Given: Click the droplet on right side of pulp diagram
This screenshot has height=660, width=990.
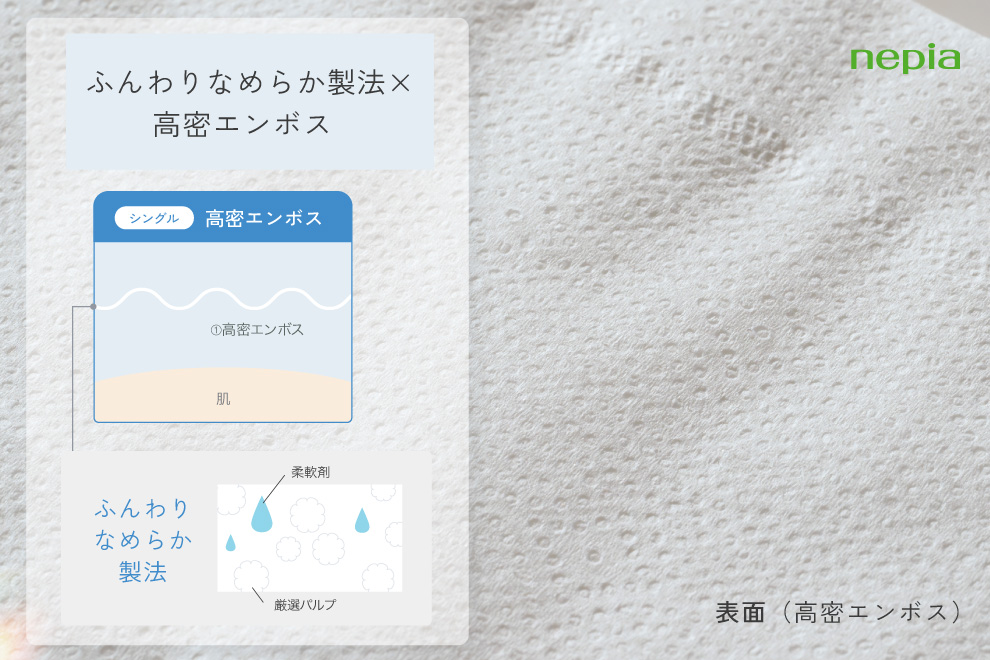Looking at the screenshot, I should click(x=362, y=520).
